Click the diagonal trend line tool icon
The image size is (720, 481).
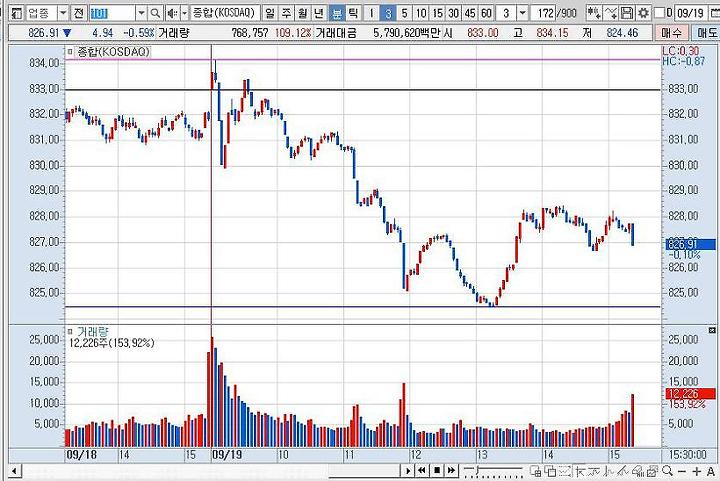coord(623,471)
